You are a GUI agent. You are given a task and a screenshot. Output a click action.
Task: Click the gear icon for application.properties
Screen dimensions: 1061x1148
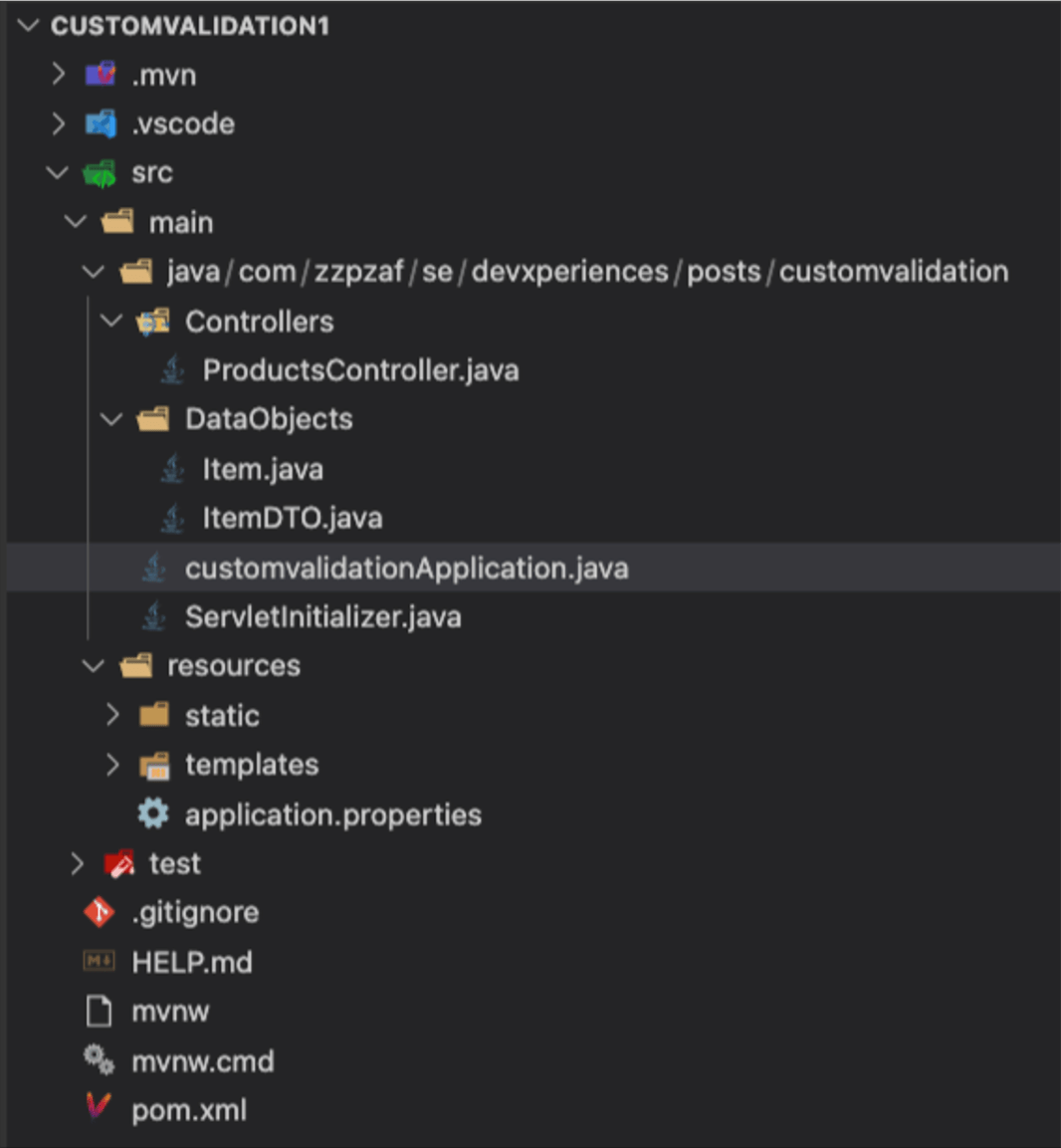coord(154,813)
